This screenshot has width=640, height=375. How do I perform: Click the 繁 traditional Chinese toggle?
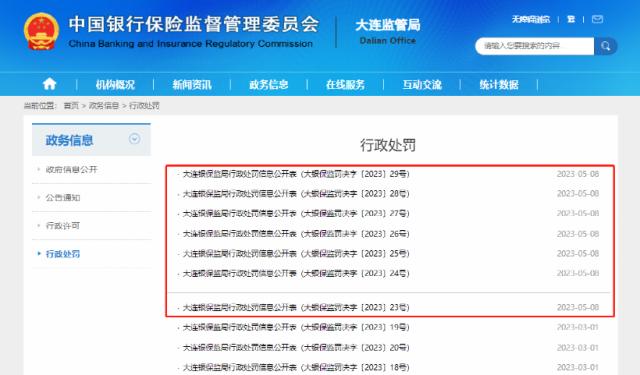(x=571, y=19)
